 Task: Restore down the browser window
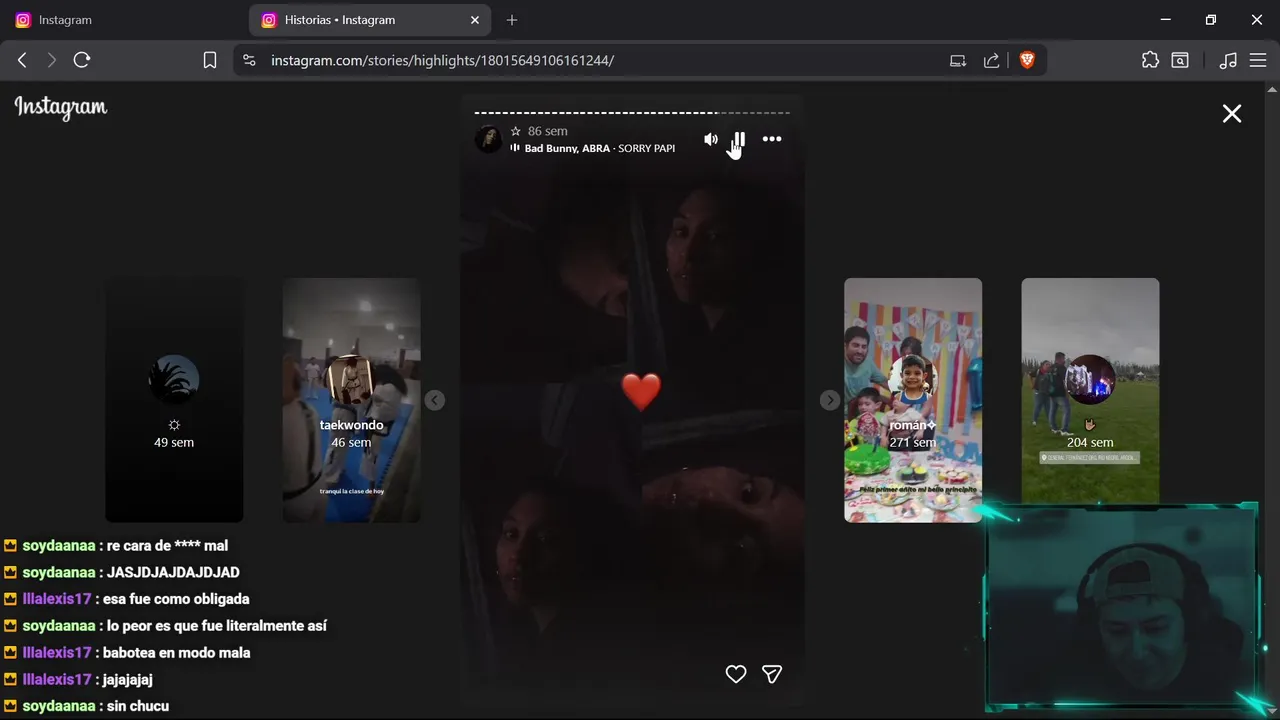pyautogui.click(x=1211, y=20)
